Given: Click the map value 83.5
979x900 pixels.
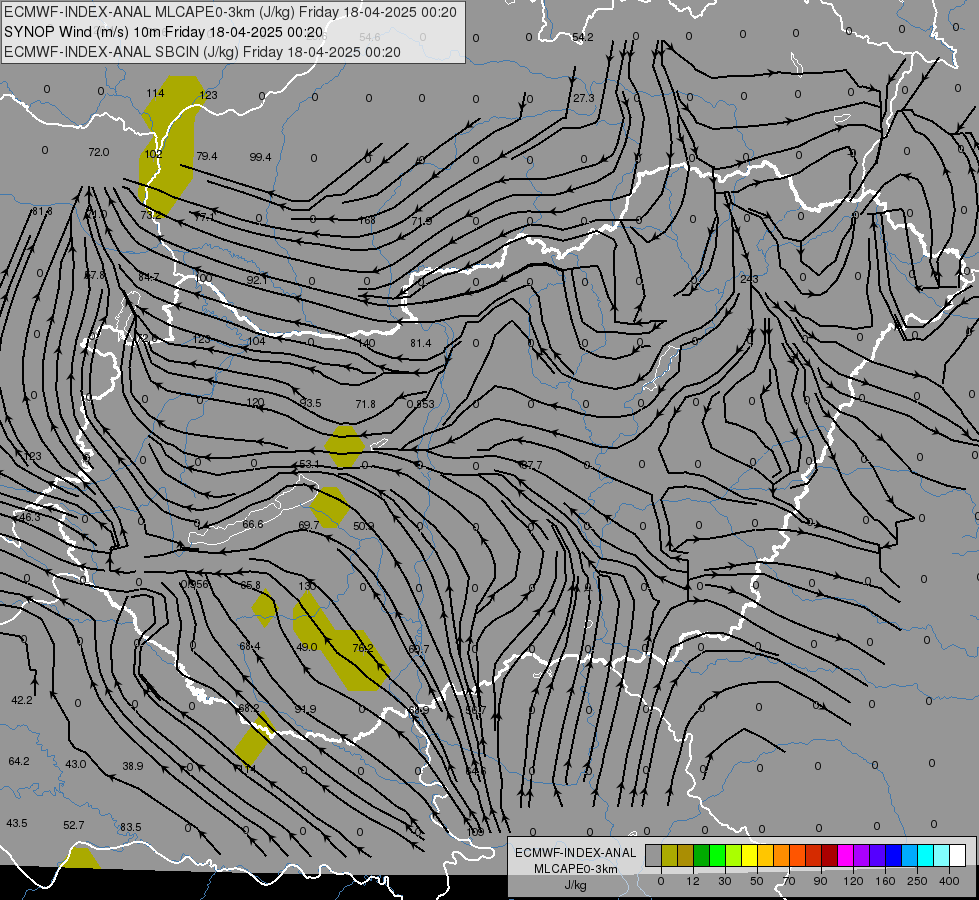Looking at the screenshot, I should tap(130, 827).
